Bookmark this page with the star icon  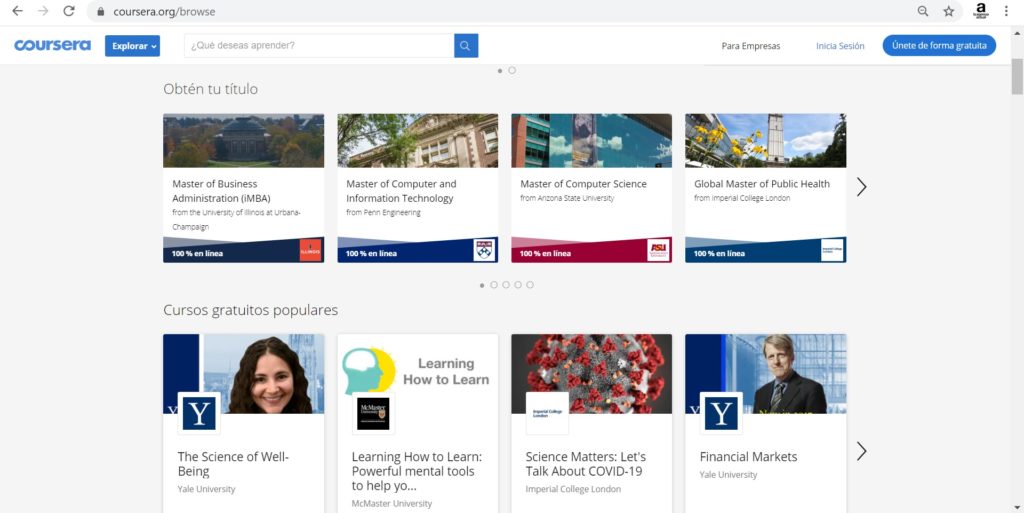click(948, 11)
